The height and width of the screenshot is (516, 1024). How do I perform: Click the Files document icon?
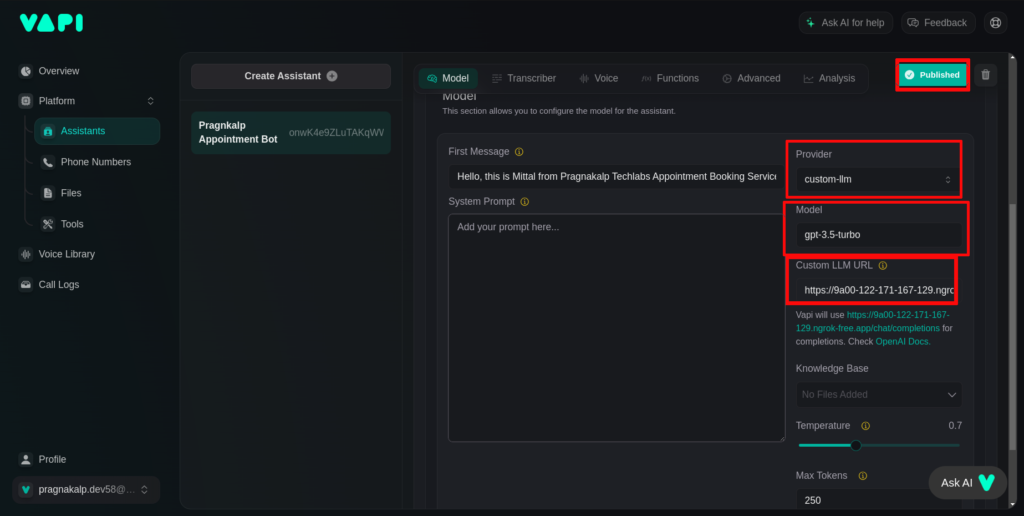point(48,193)
